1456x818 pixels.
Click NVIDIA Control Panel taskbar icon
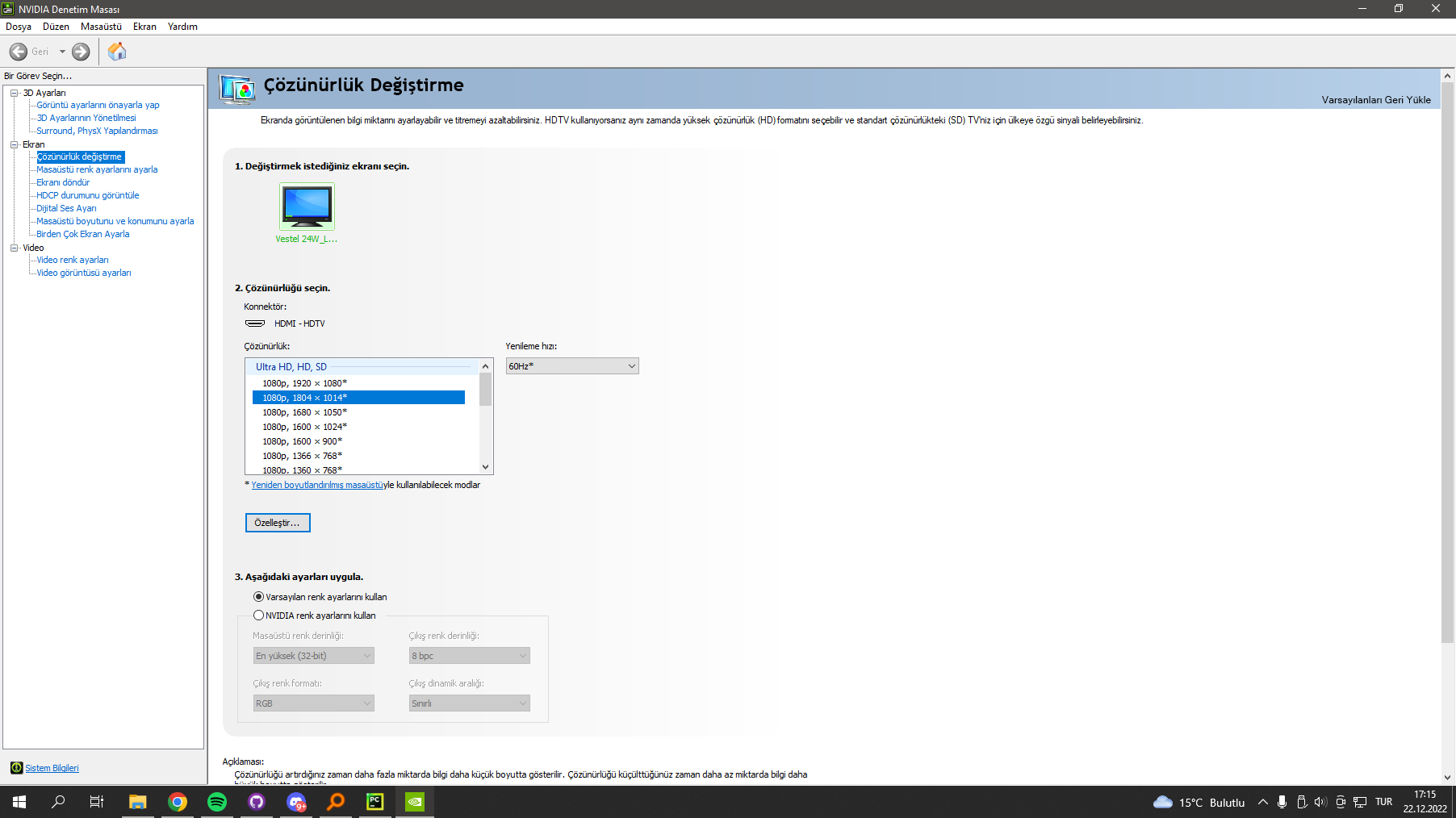pos(415,802)
